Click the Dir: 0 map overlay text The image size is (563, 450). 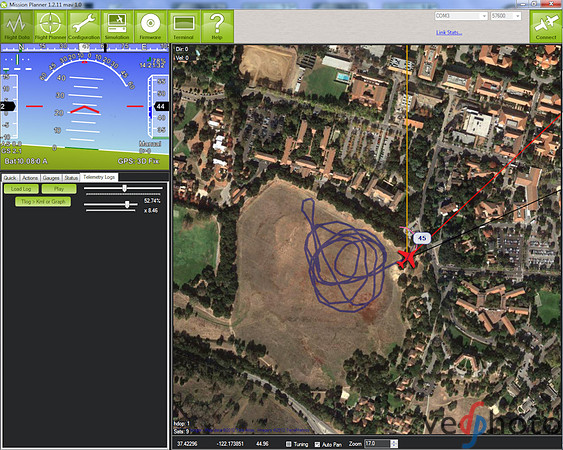(x=182, y=49)
